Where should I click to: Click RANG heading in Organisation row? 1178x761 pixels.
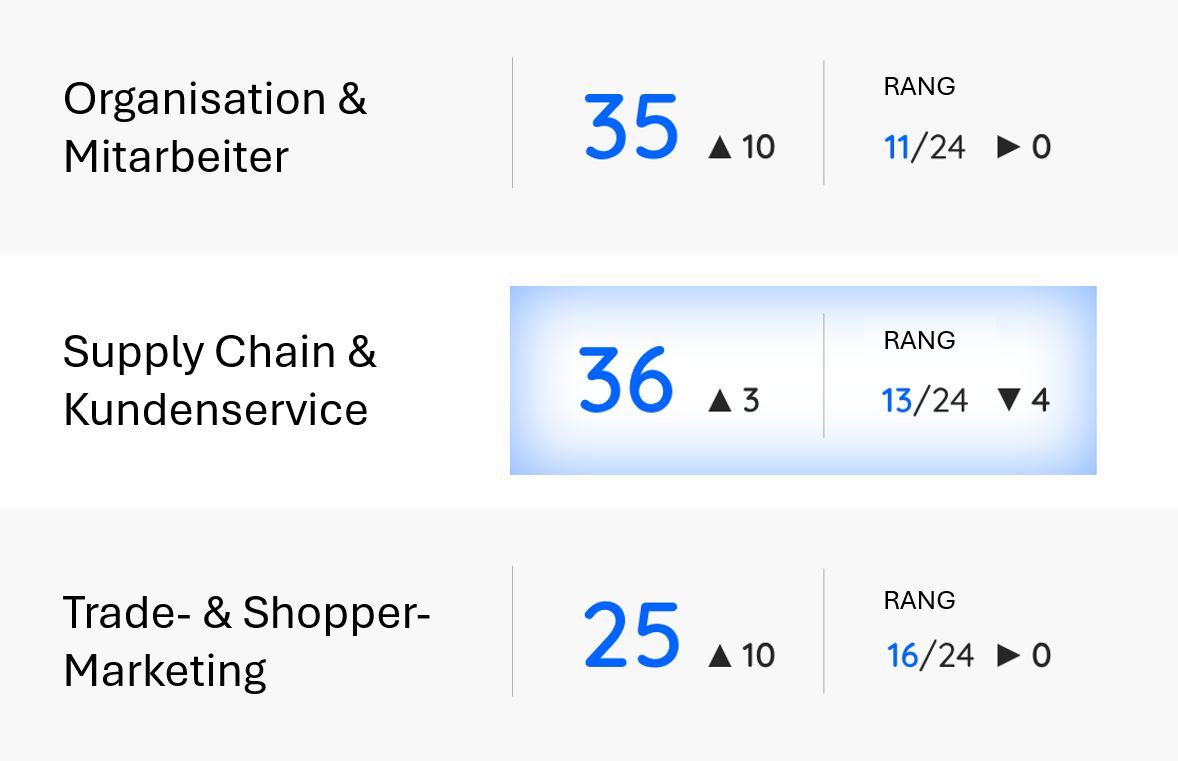[919, 87]
